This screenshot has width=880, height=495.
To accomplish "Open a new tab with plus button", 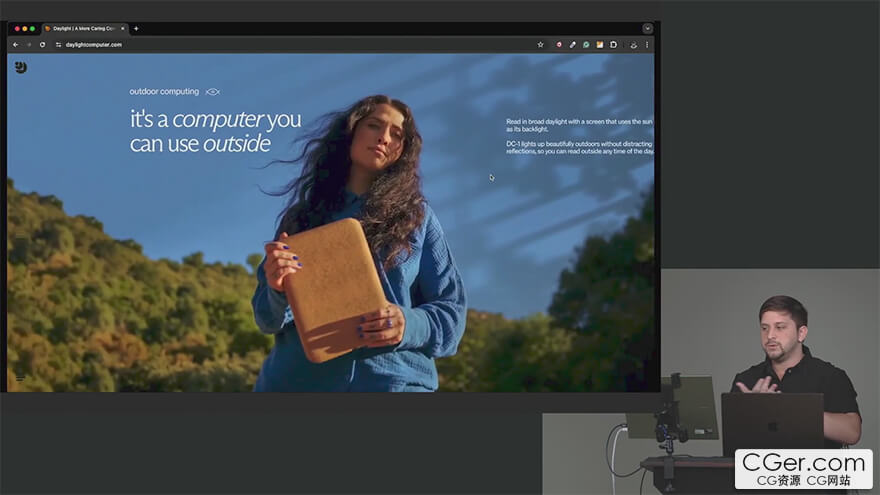I will [x=136, y=29].
